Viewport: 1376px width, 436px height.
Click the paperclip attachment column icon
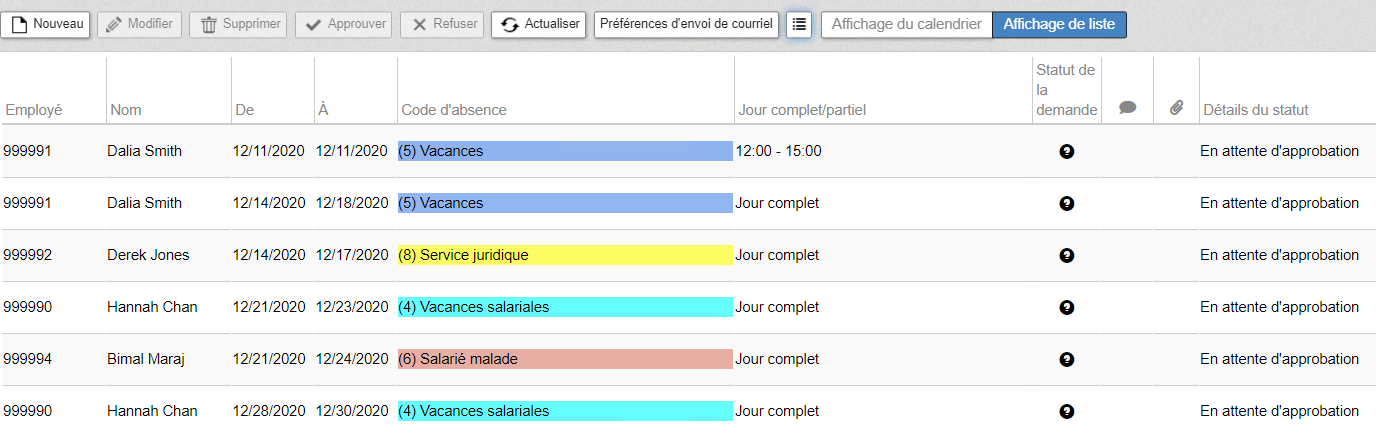coord(1176,108)
